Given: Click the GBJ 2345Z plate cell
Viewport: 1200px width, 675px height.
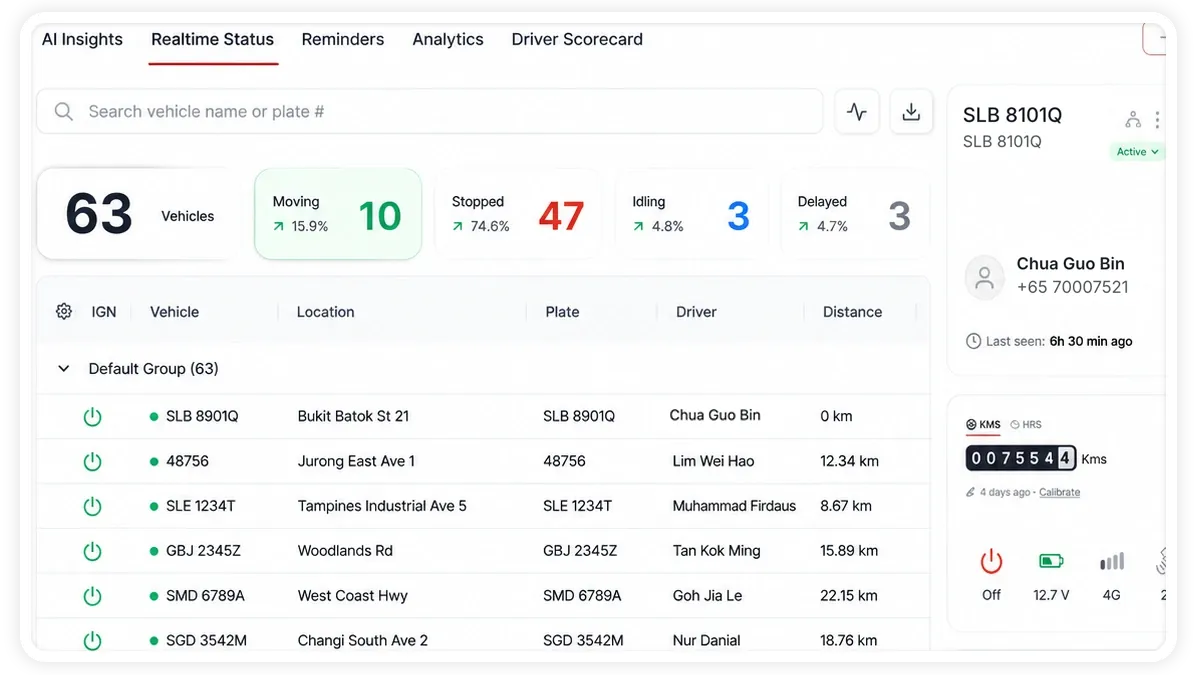Looking at the screenshot, I should coord(580,551).
